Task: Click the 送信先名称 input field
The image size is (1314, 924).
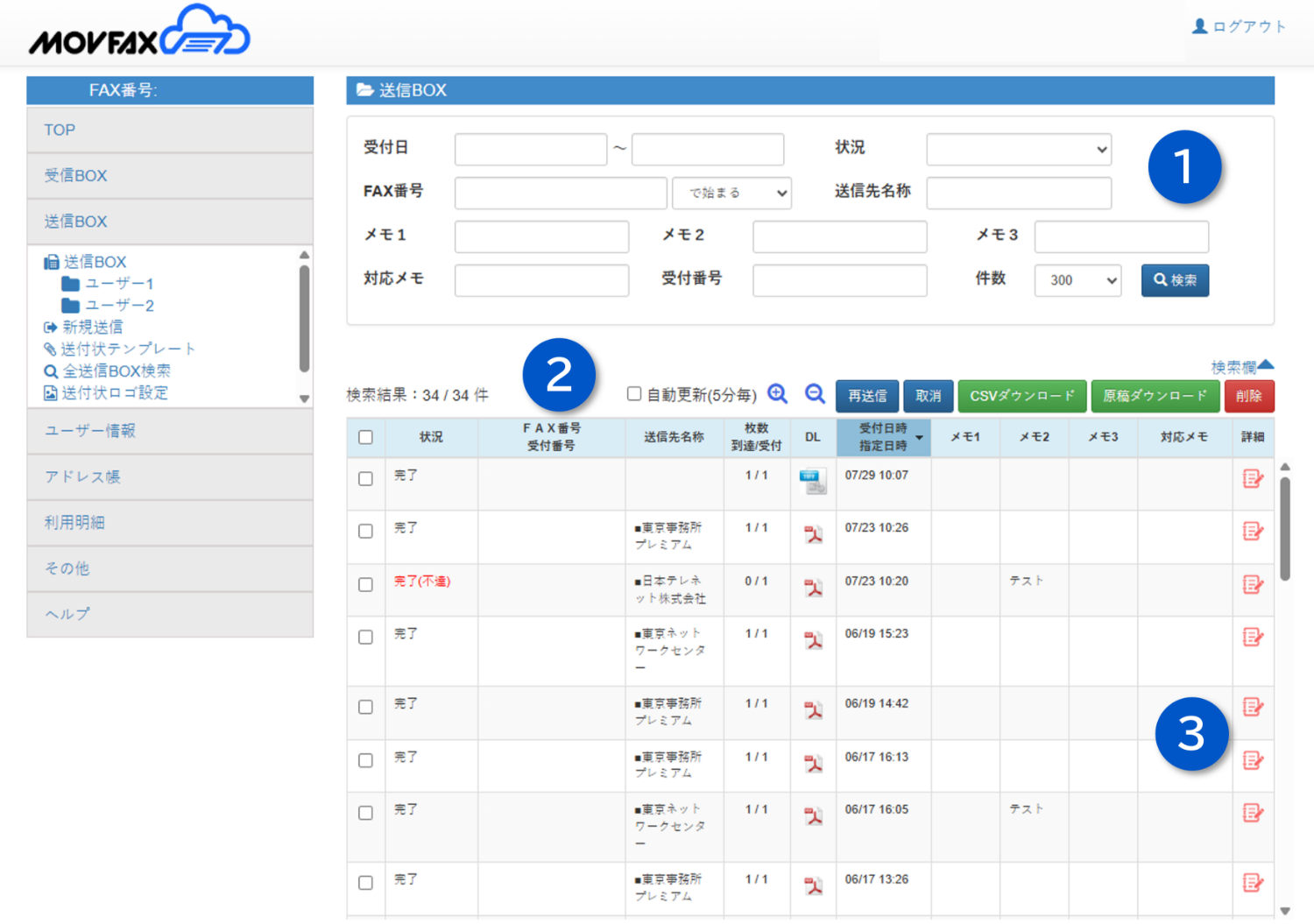Action: click(x=1019, y=193)
